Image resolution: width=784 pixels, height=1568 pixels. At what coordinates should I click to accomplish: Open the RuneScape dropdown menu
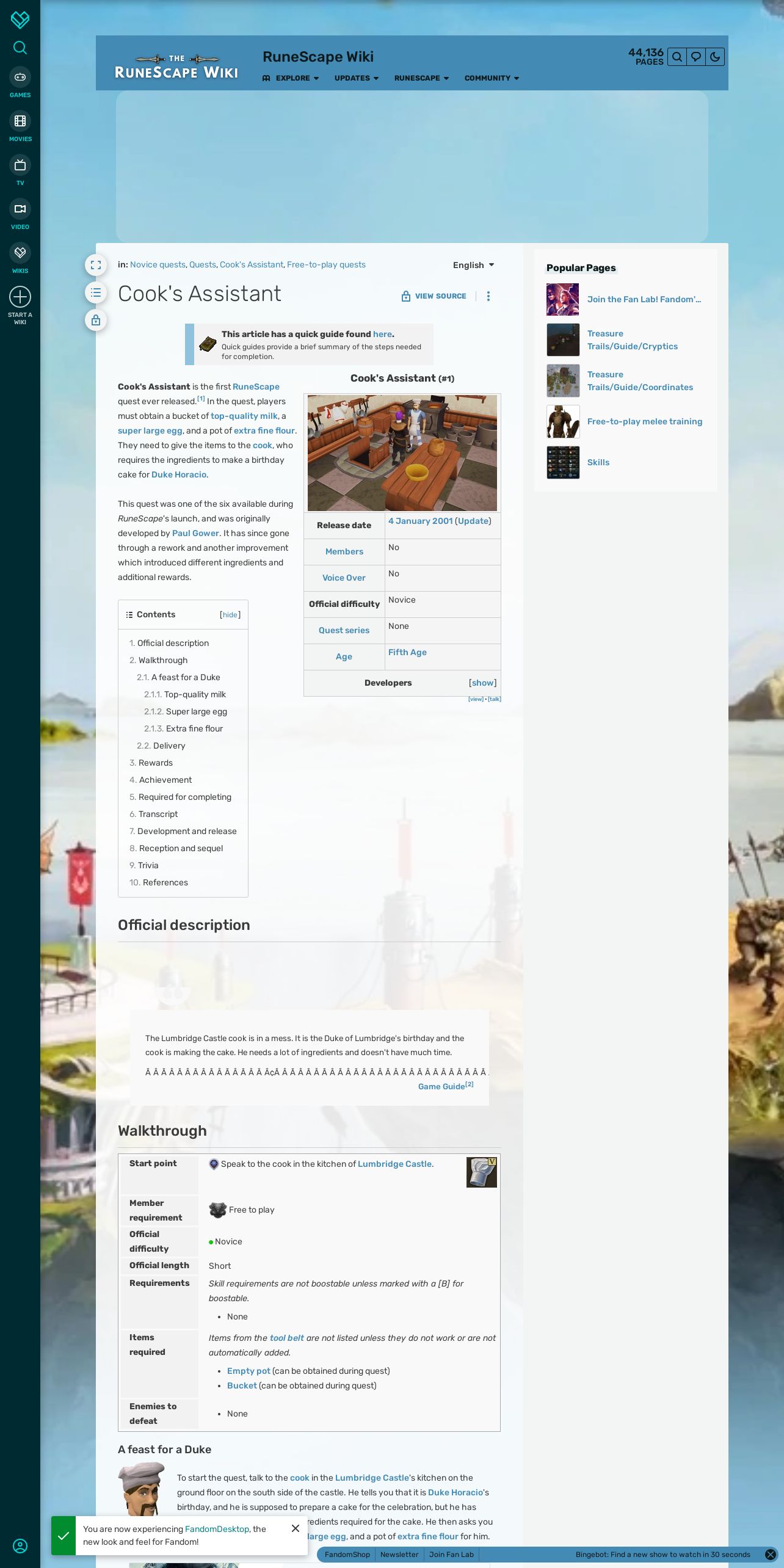pyautogui.click(x=421, y=78)
